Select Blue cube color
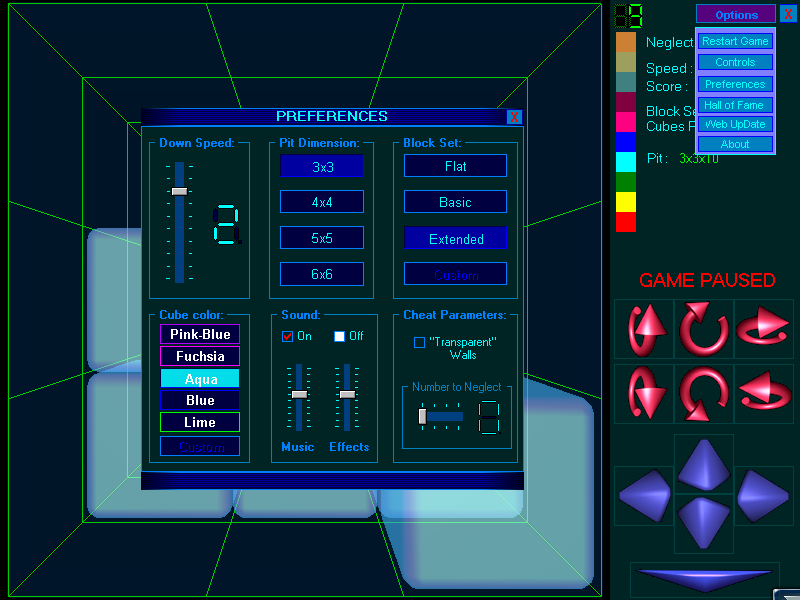 pyautogui.click(x=200, y=401)
